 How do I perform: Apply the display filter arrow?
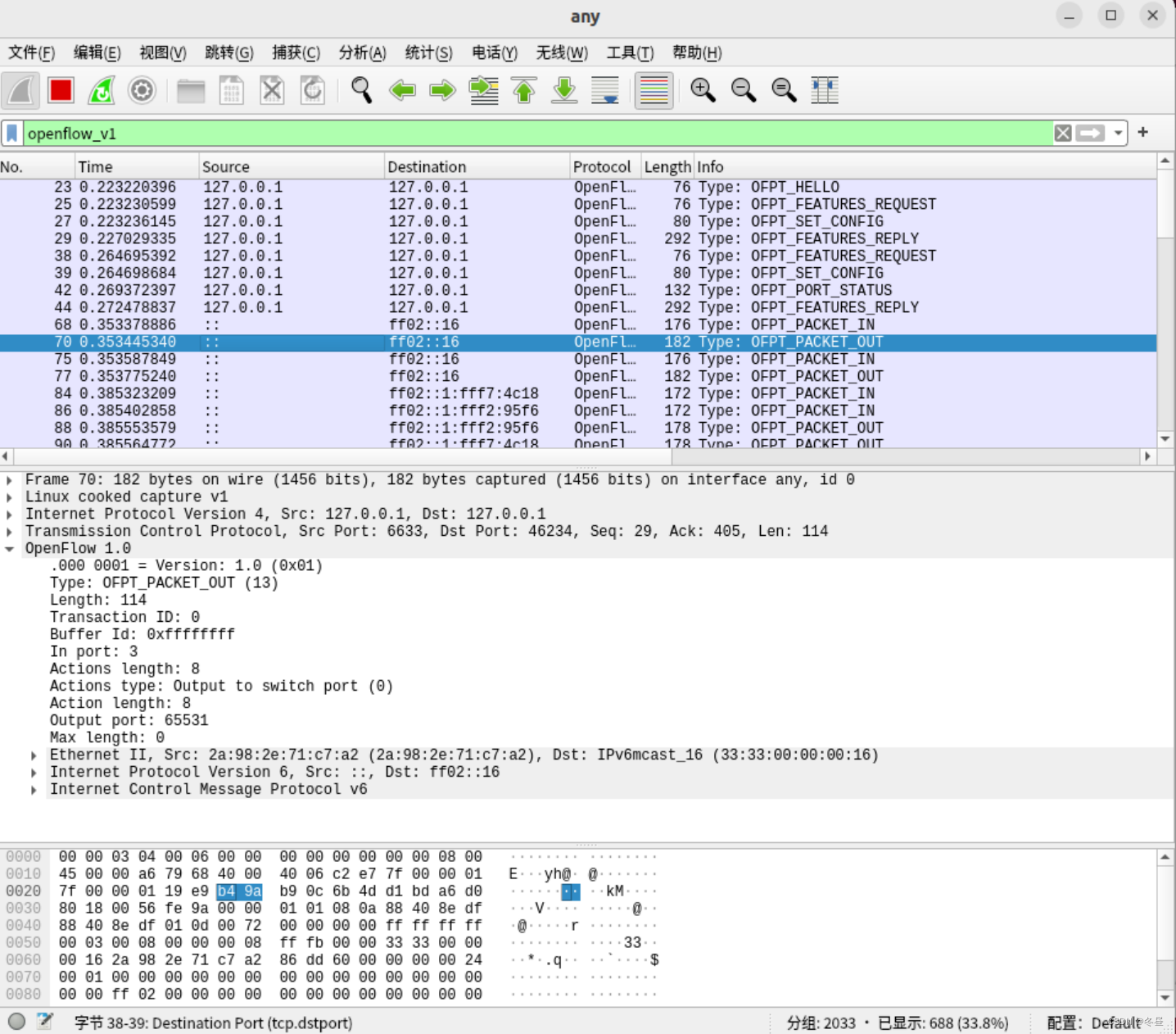[x=1090, y=133]
